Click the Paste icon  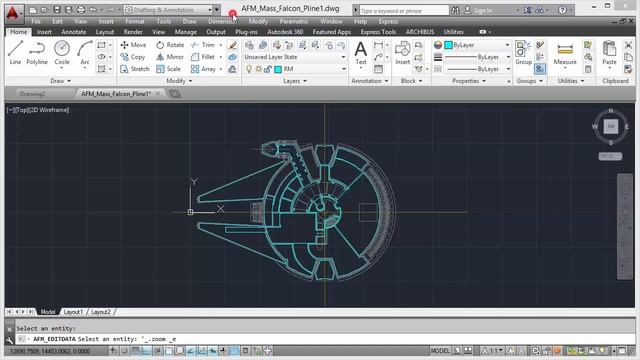pyautogui.click(x=609, y=52)
